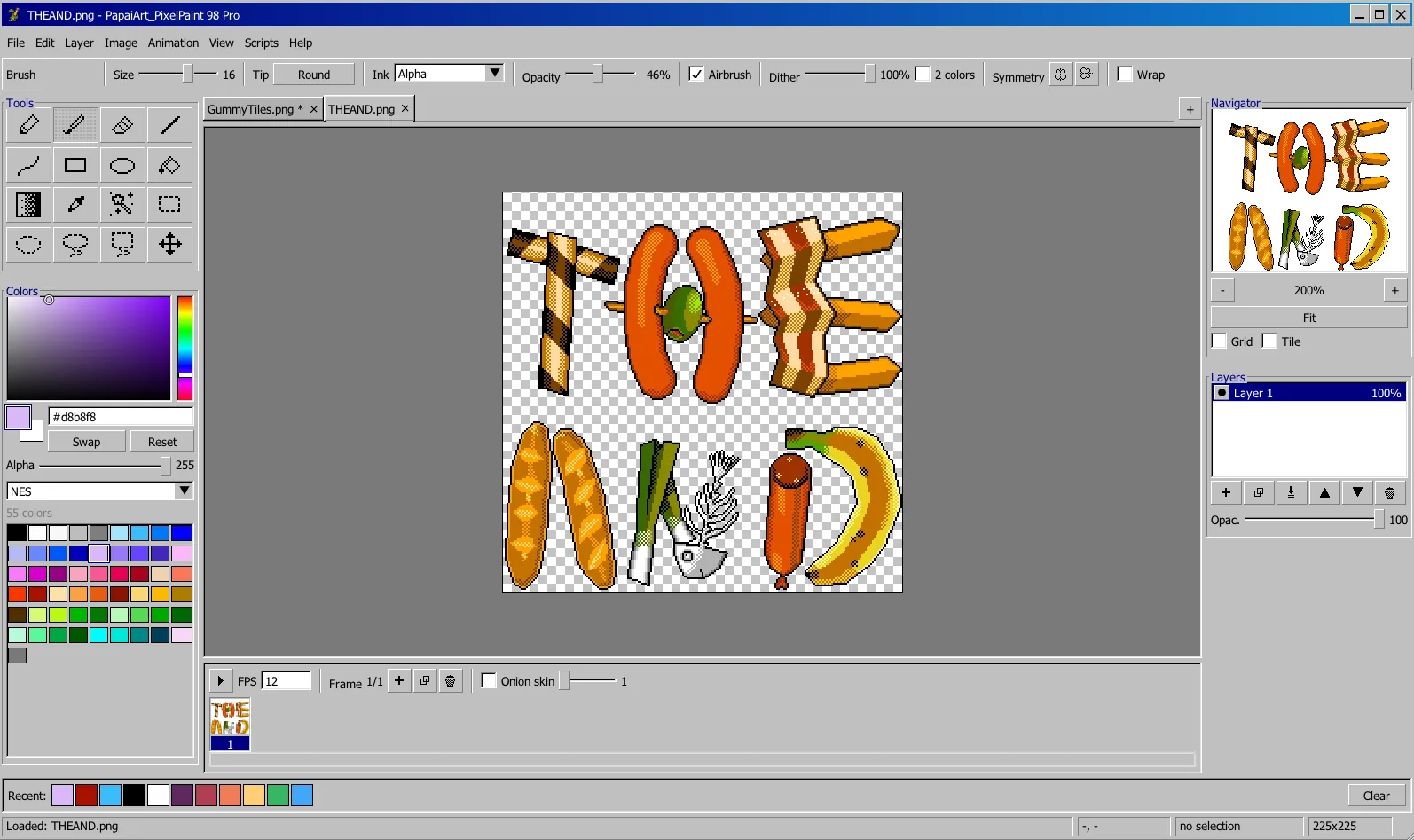
Task: Open a new tab with plus button
Action: [1190, 109]
